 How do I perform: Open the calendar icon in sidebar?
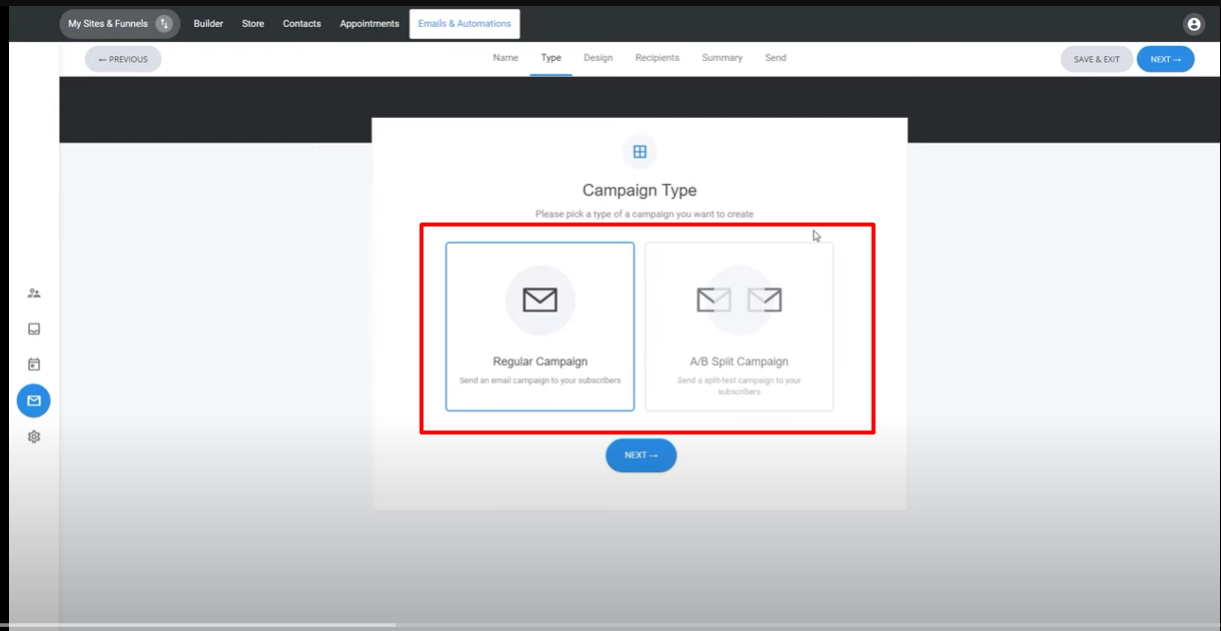[34, 365]
